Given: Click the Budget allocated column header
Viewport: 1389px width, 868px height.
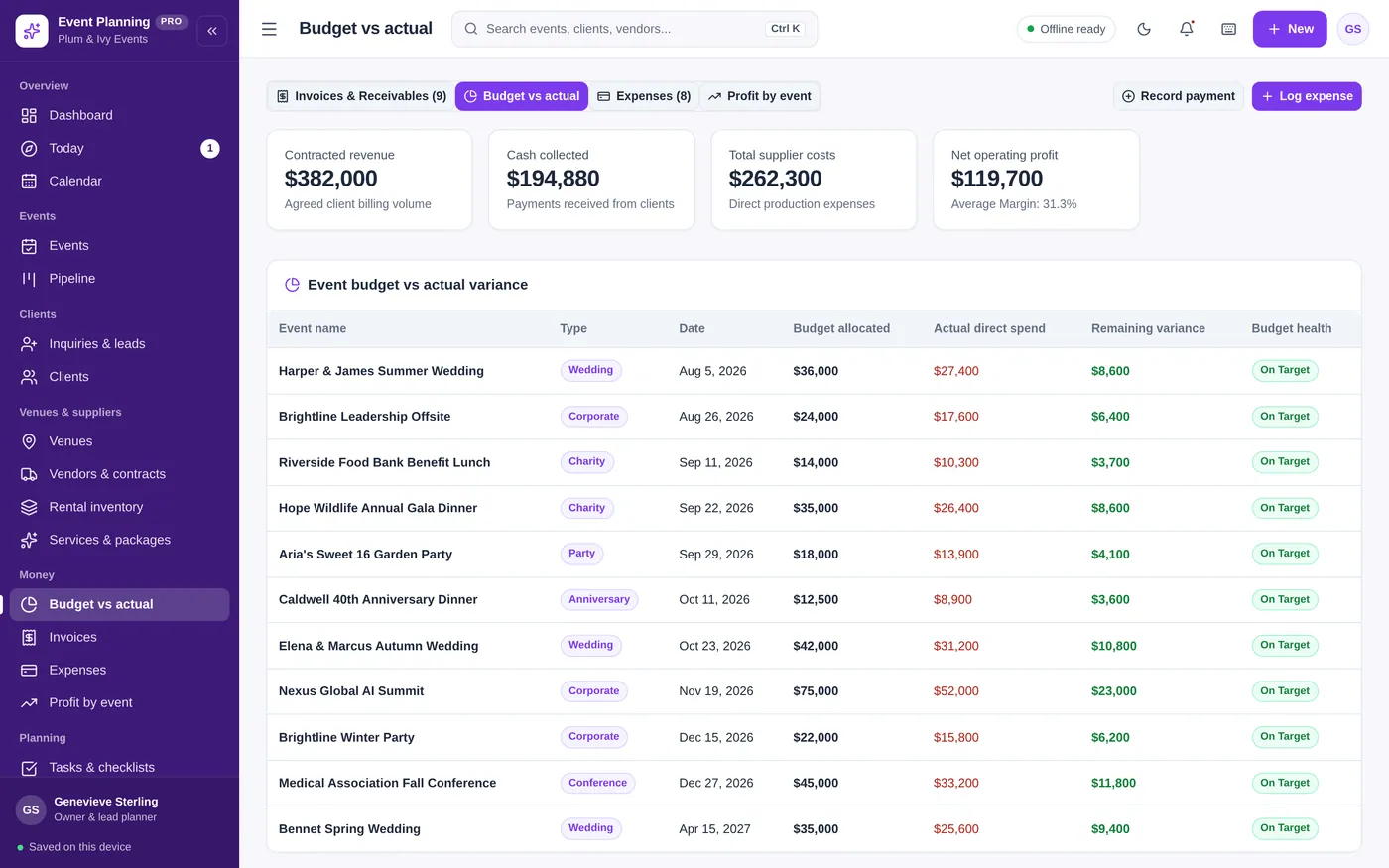Looking at the screenshot, I should tap(841, 328).
